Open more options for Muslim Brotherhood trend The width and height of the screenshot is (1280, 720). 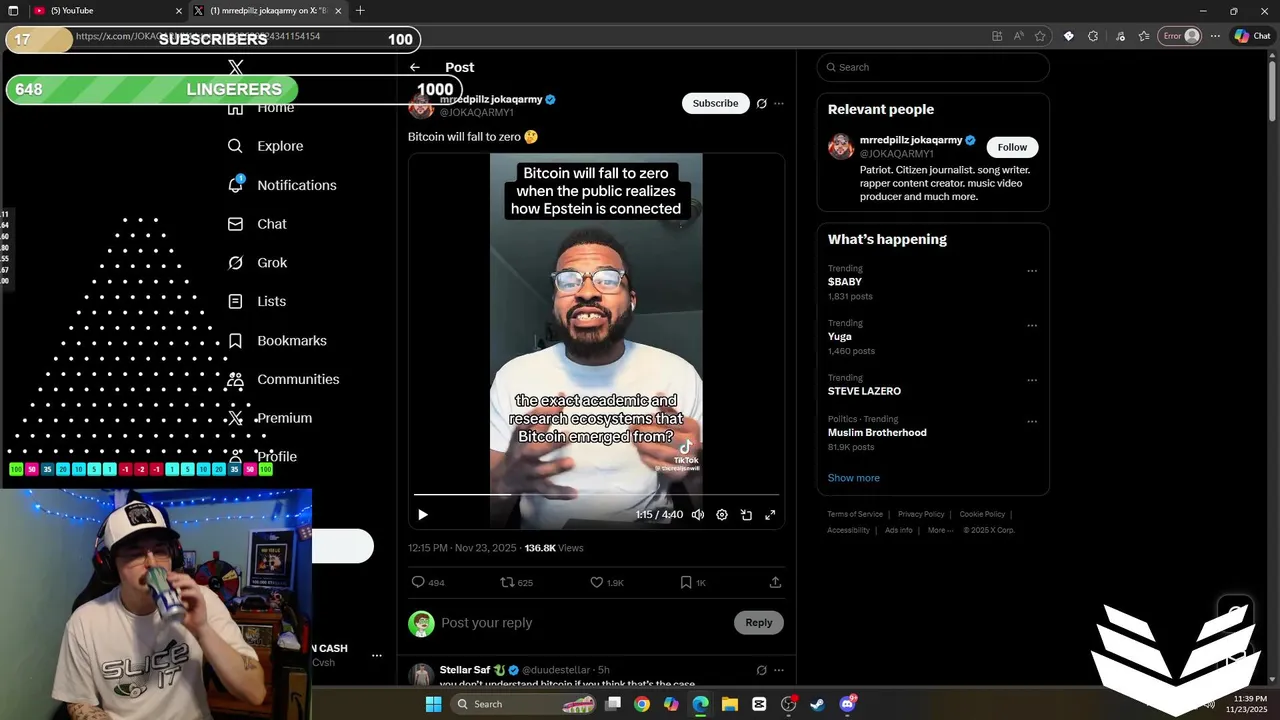[x=1032, y=422]
